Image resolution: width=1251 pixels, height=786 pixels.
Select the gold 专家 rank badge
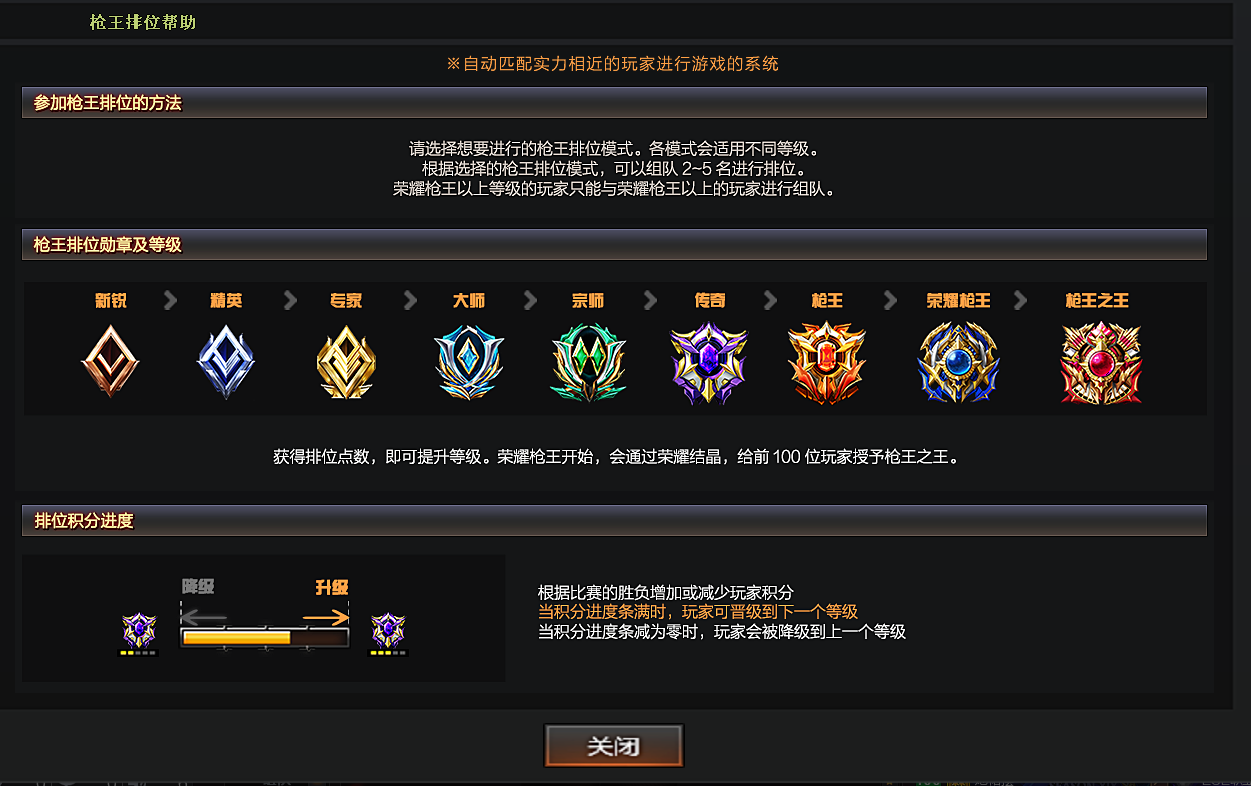coord(346,361)
